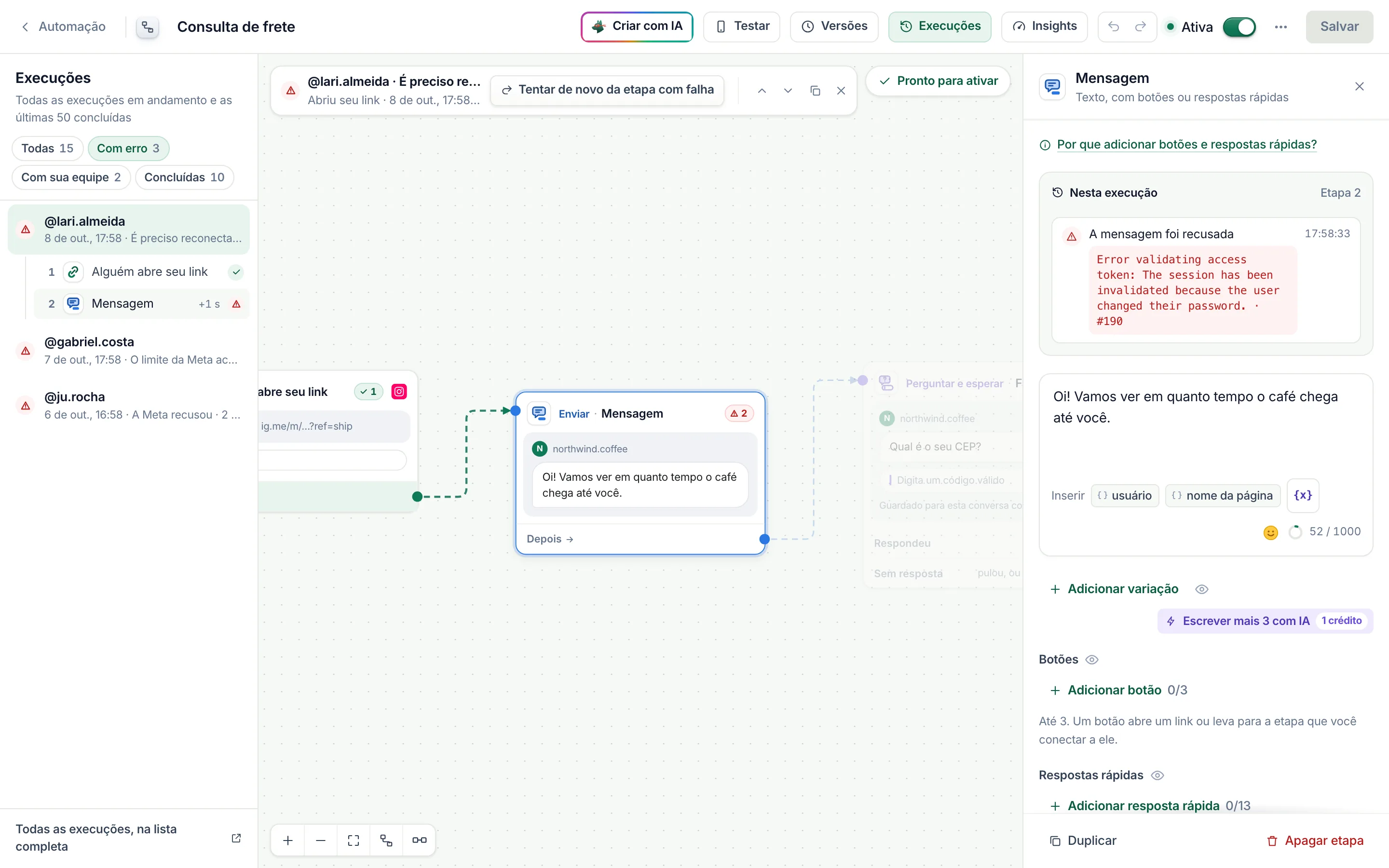Click the flow structure icon beside Automação
The image size is (1389, 868).
click(148, 27)
